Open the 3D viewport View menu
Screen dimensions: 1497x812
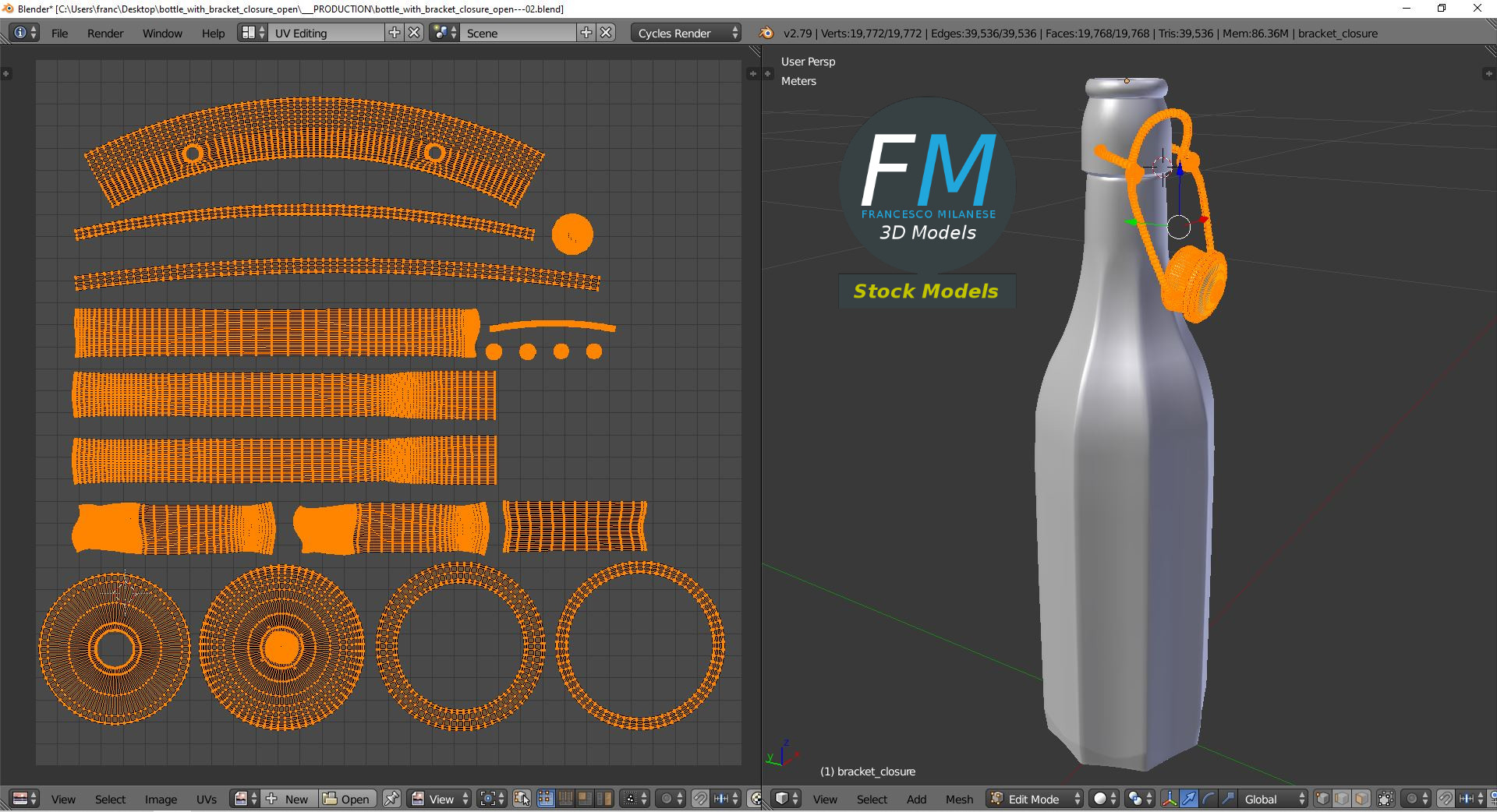[x=825, y=800]
